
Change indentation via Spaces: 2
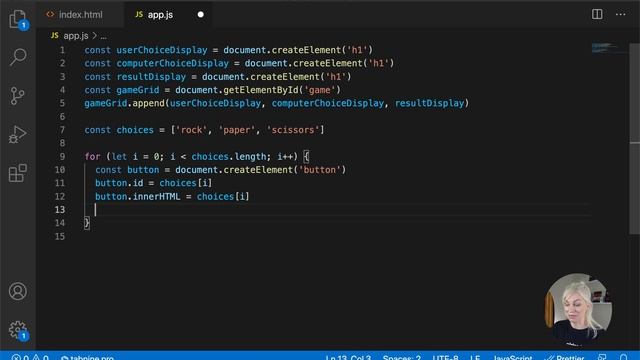[402, 357]
